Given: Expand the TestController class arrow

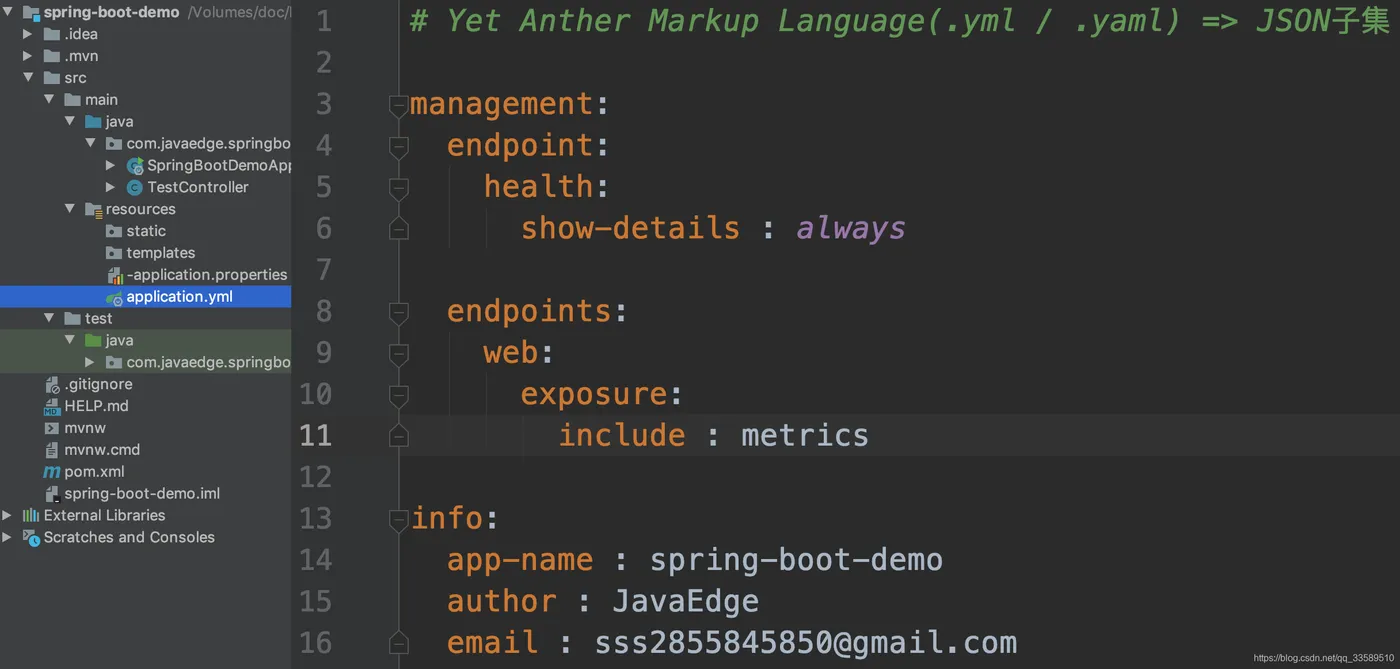Looking at the screenshot, I should tap(111, 188).
